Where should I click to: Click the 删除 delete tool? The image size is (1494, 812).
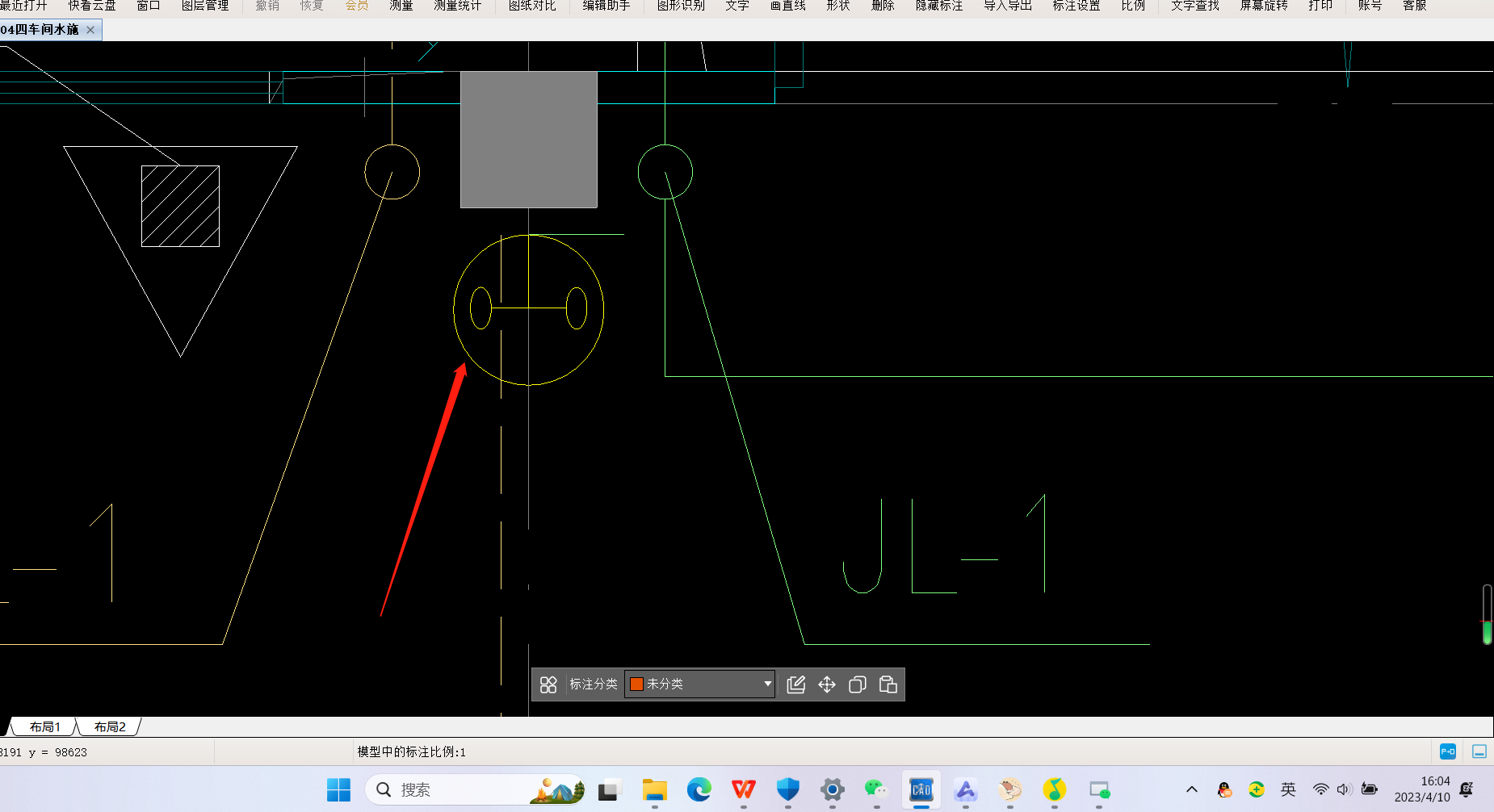(x=883, y=6)
